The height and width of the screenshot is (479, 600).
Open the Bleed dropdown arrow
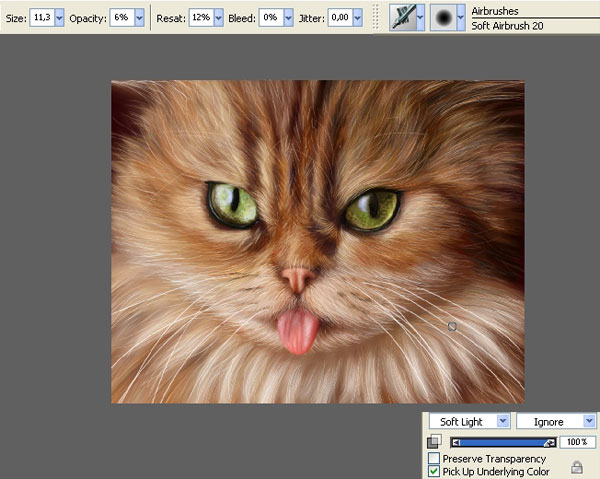(289, 18)
